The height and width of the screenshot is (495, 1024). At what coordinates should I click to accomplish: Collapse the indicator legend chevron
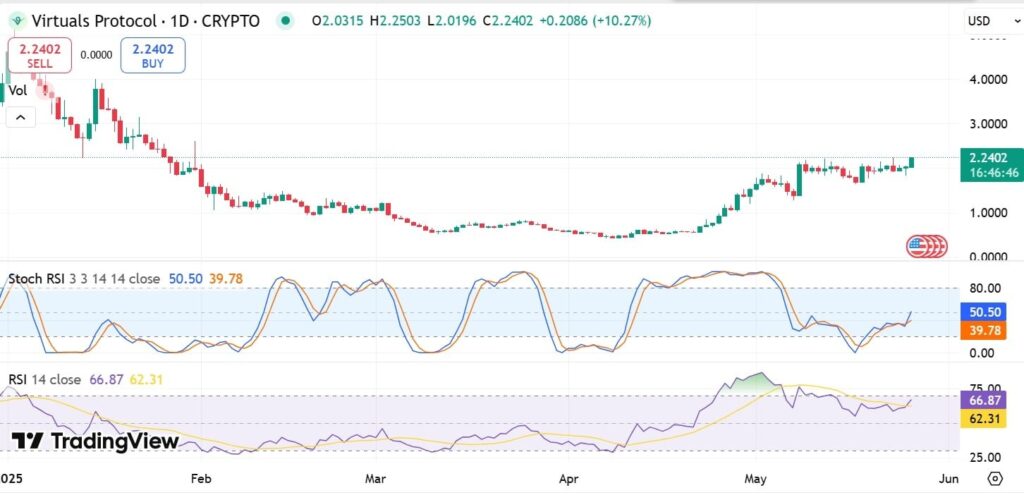point(21,118)
